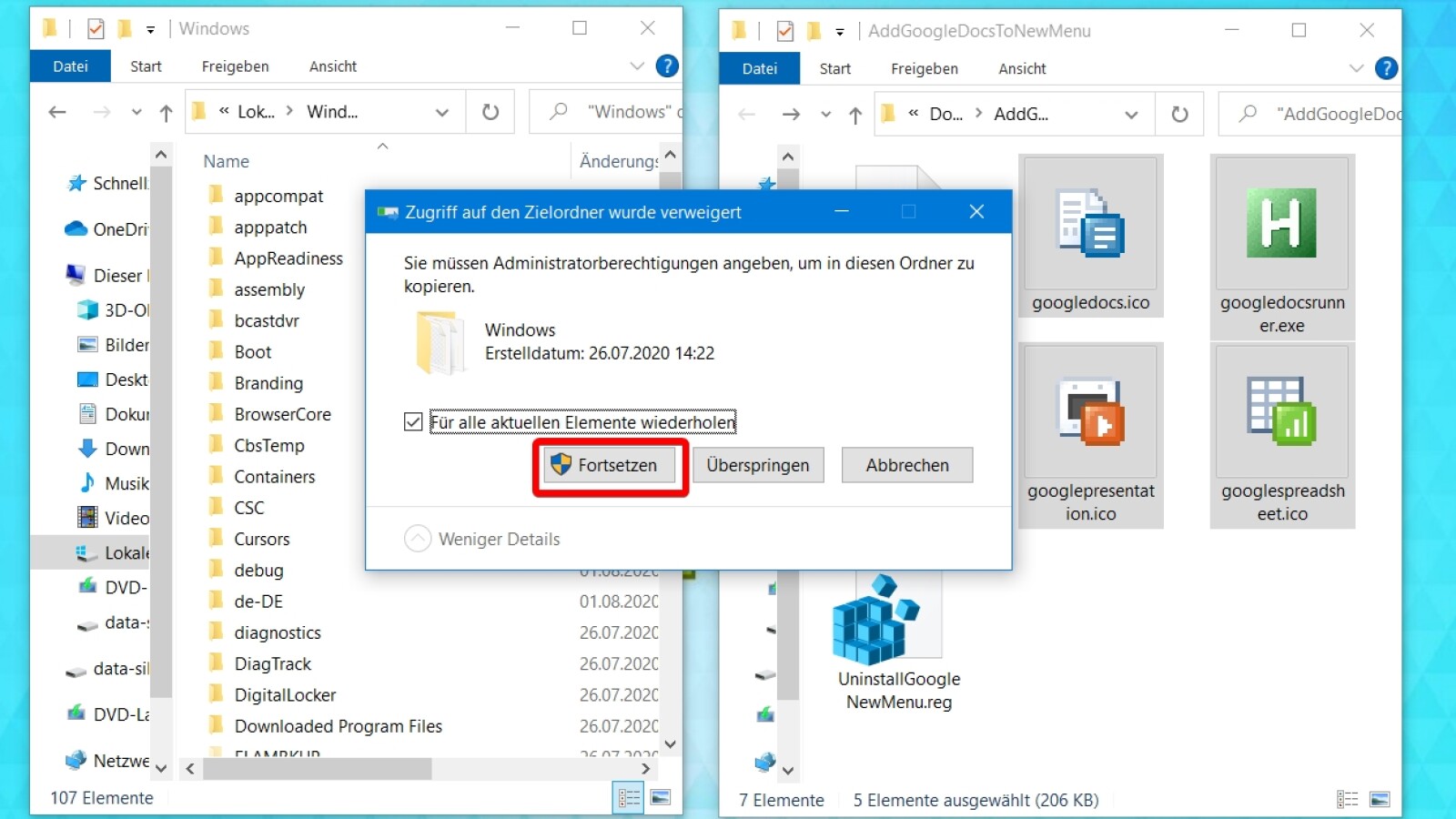Open Freigeben tab in Windows explorer window

pos(235,66)
